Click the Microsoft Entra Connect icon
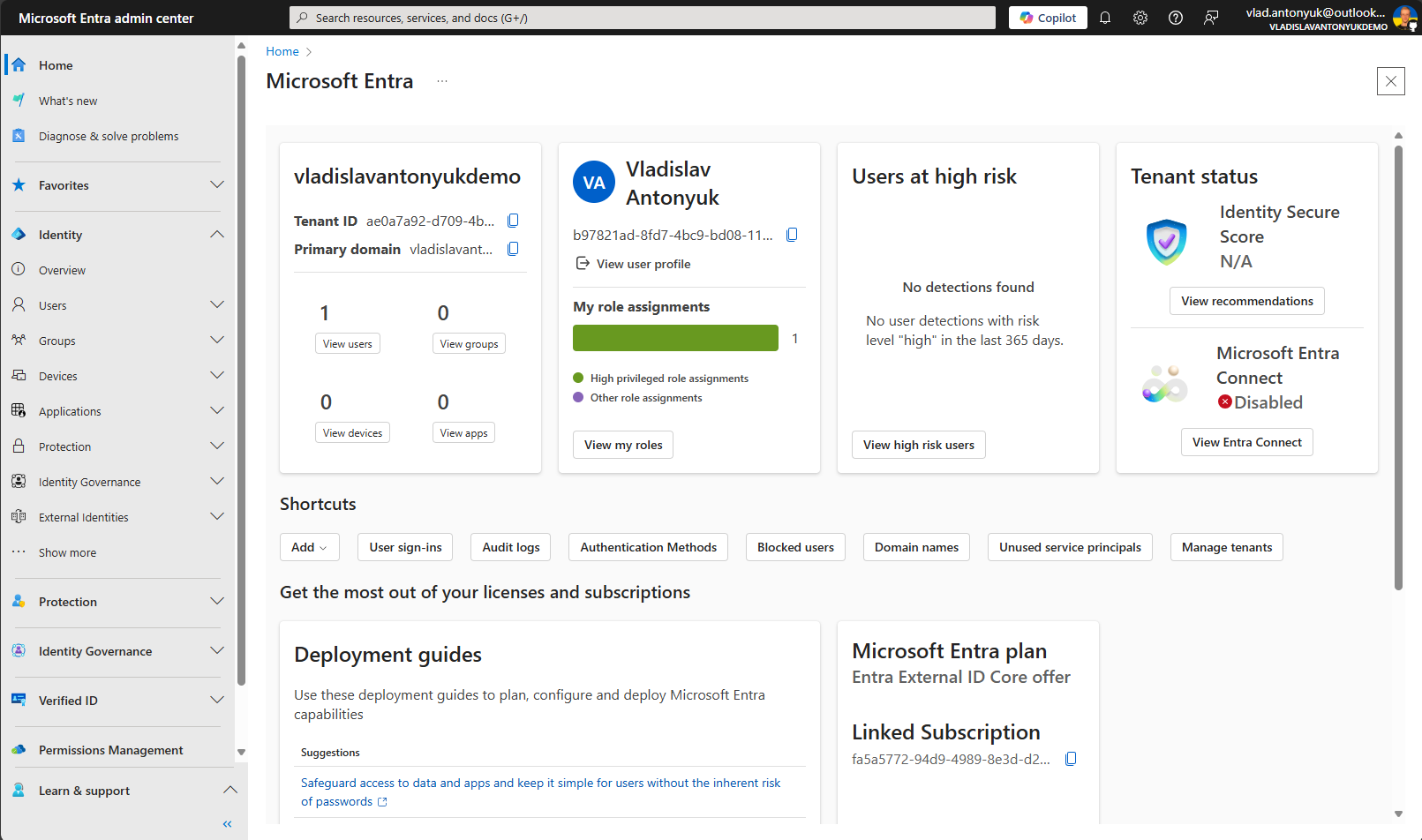This screenshot has height=840, width=1422. (1165, 384)
